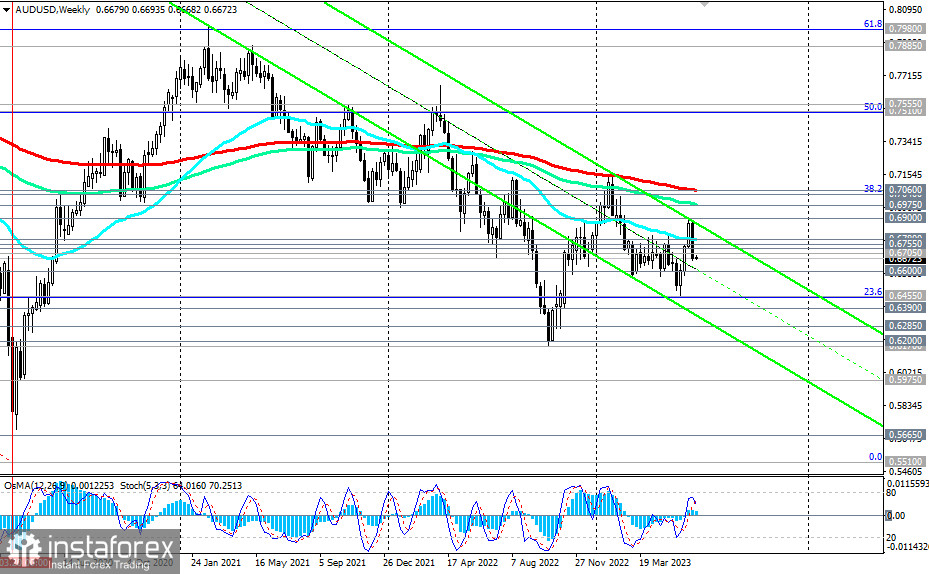Viewport: 929px width, 574px height.
Task: Click the 0.70600 price level tag
Action: [905, 190]
